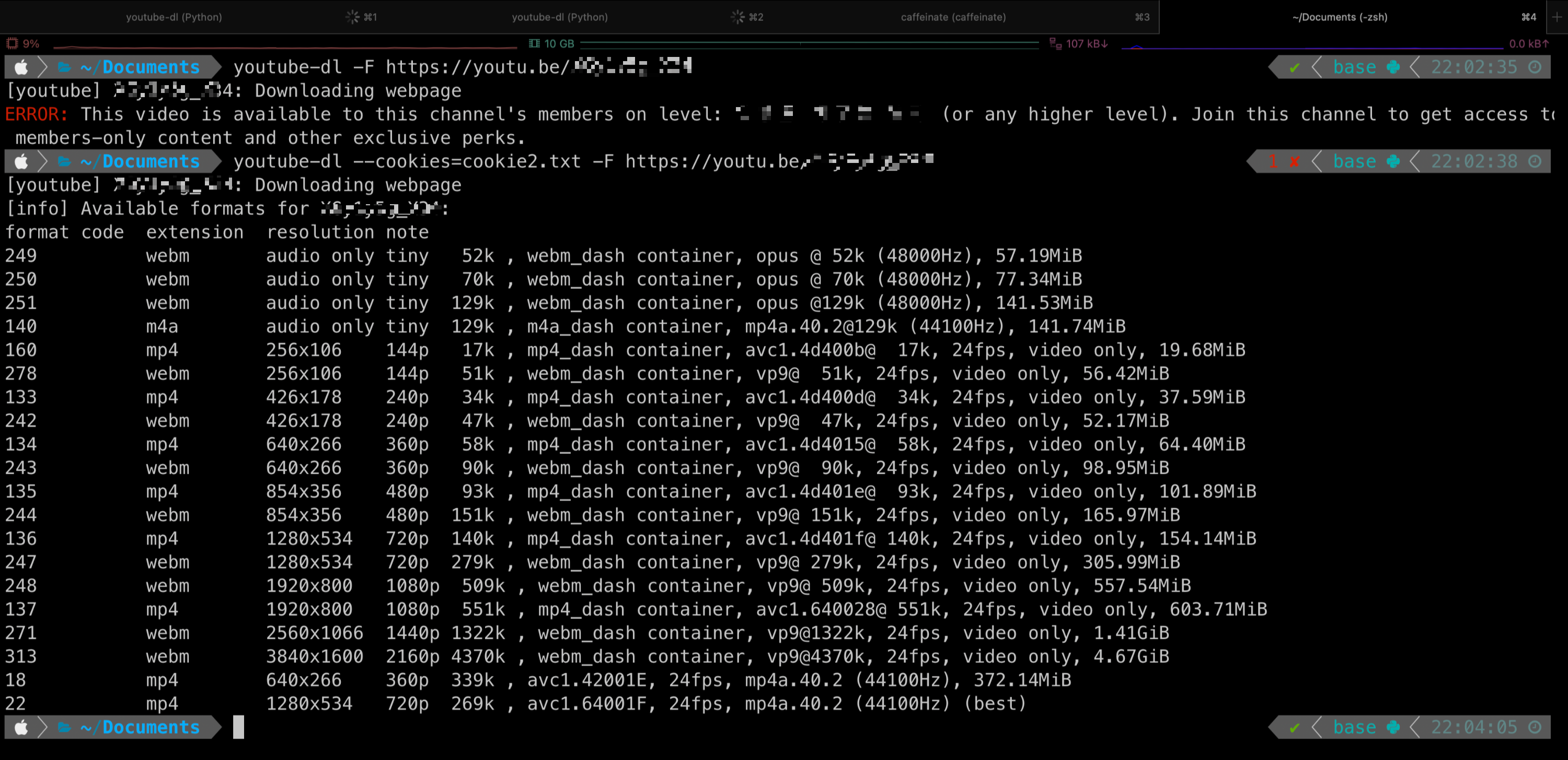Click folder icon in the last prompt
Screen dimensions: 1568x760
(x=64, y=727)
